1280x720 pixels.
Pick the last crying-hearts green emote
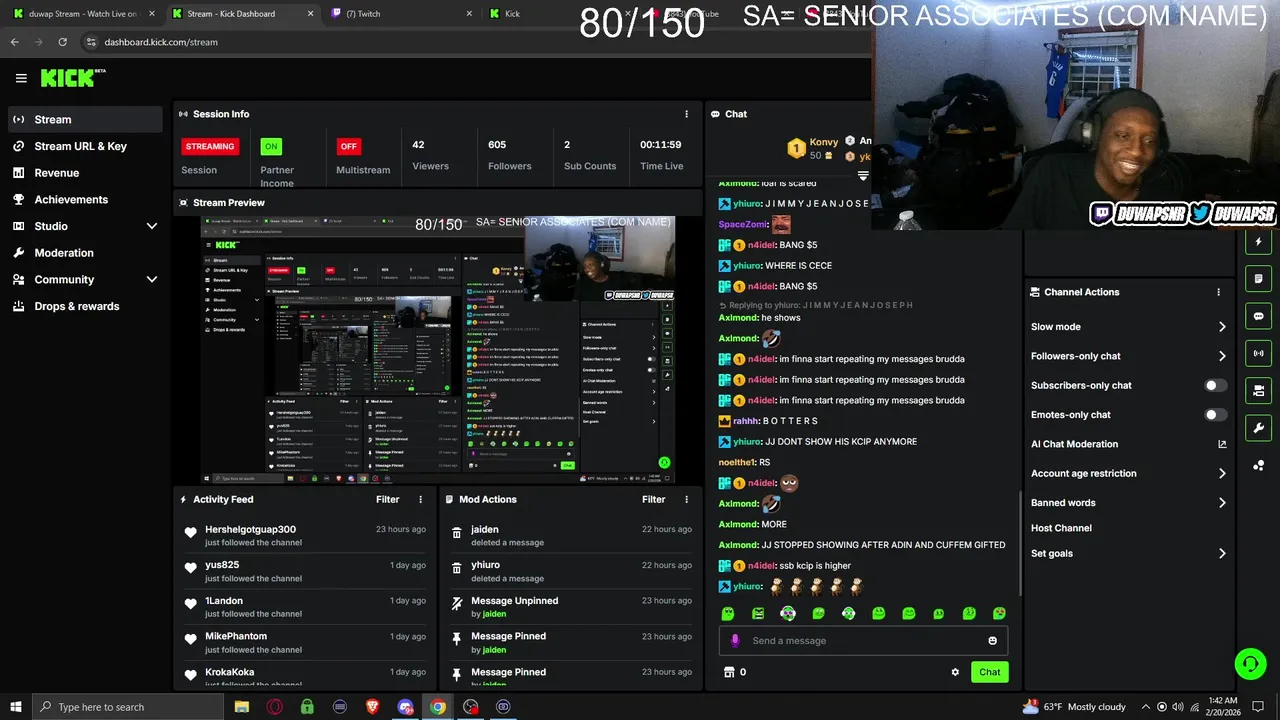(999, 613)
